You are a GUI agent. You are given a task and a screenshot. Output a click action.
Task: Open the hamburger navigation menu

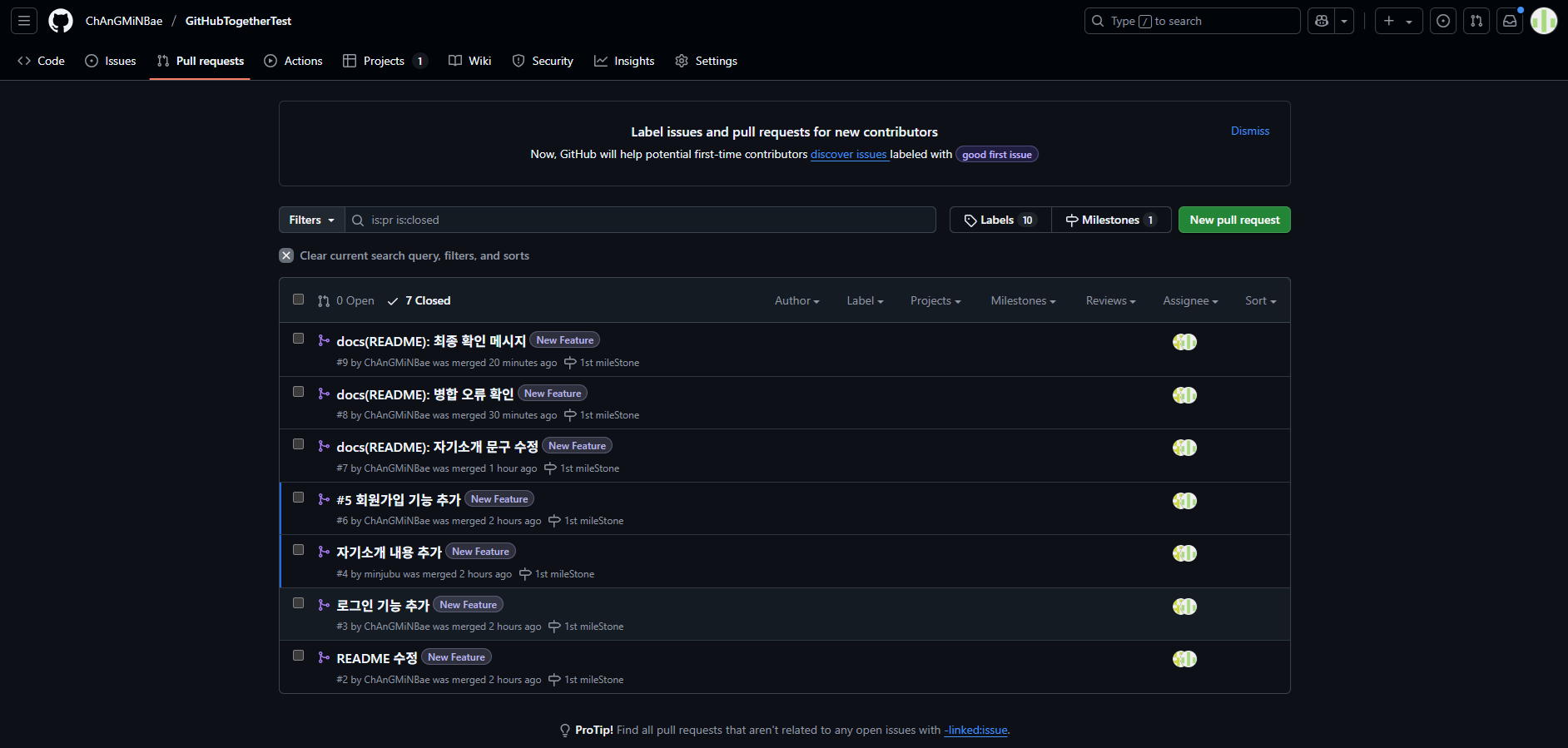24,21
